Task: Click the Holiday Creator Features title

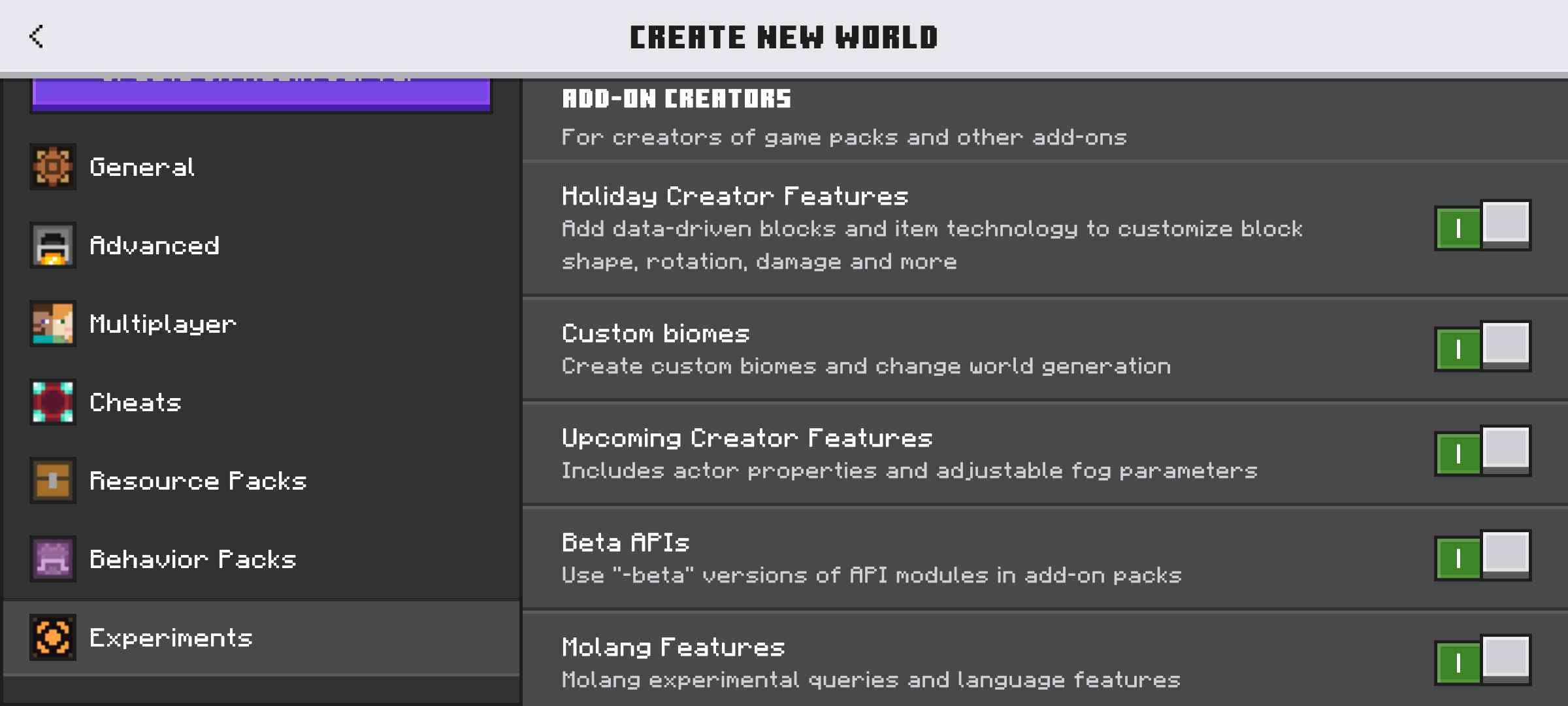Action: click(735, 196)
